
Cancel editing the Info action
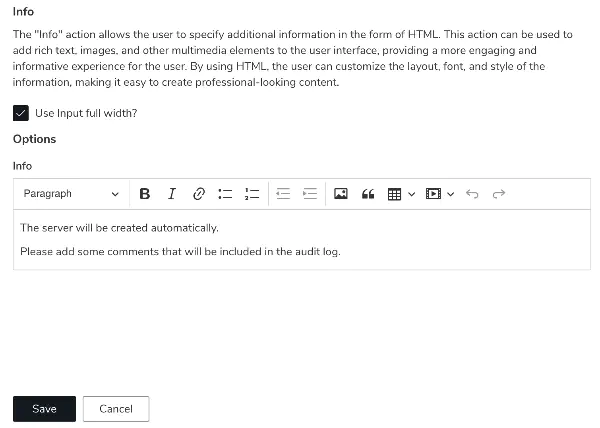pyautogui.click(x=116, y=409)
